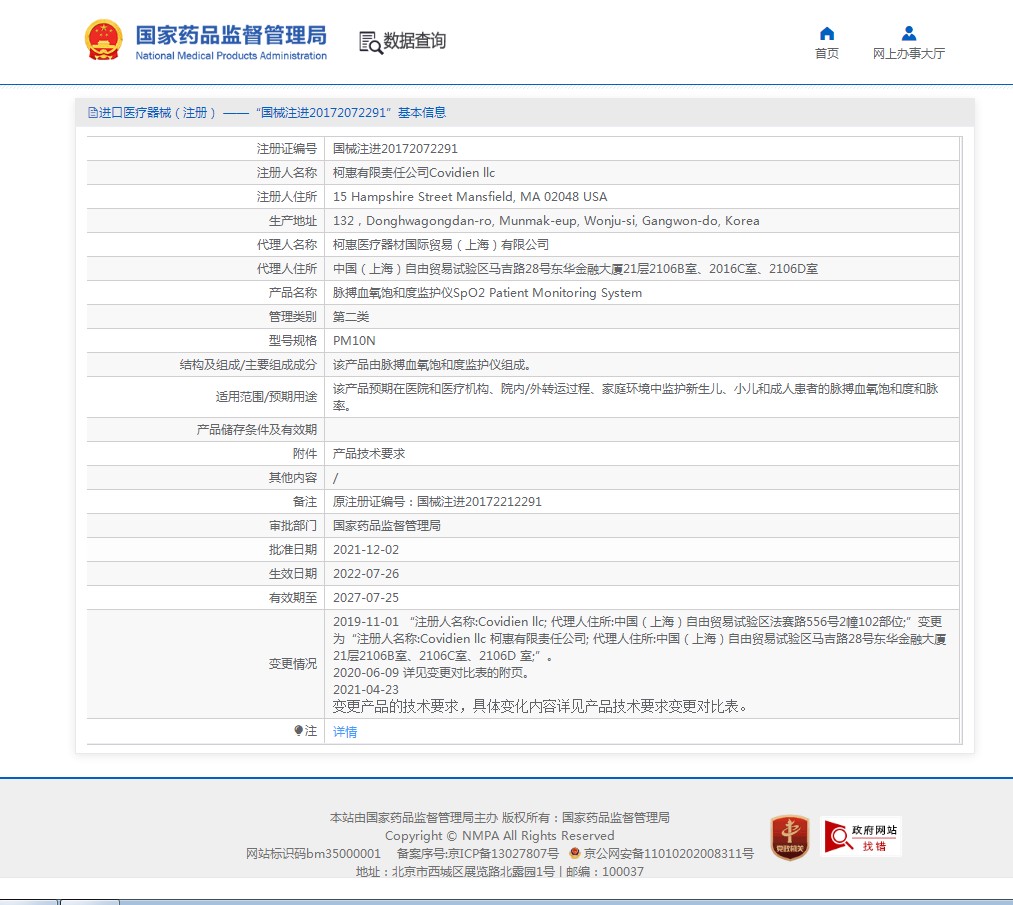Click registration number 国械注进20172072291 value

click(395, 148)
